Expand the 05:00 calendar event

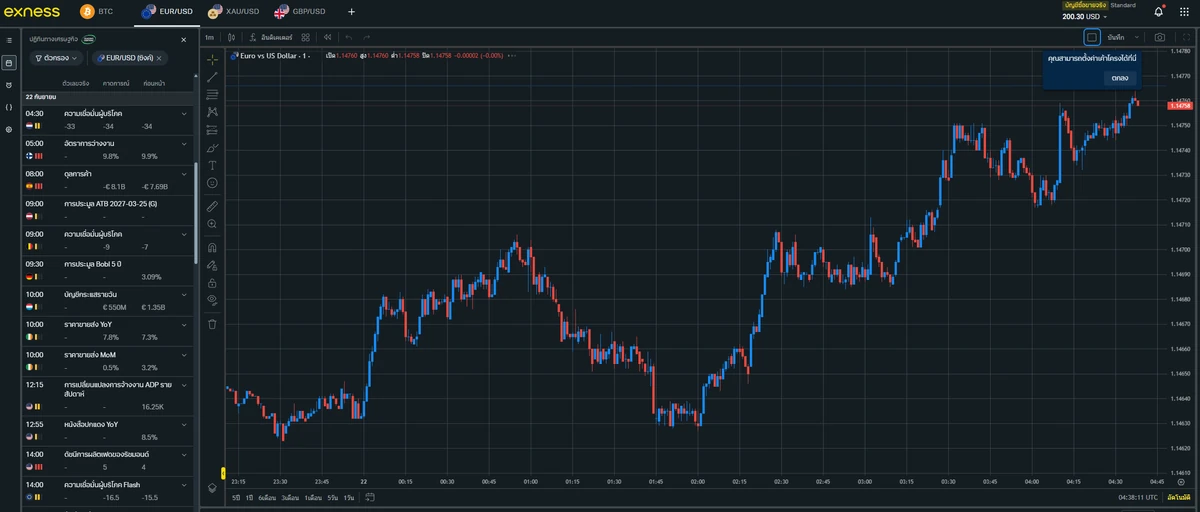coord(184,144)
